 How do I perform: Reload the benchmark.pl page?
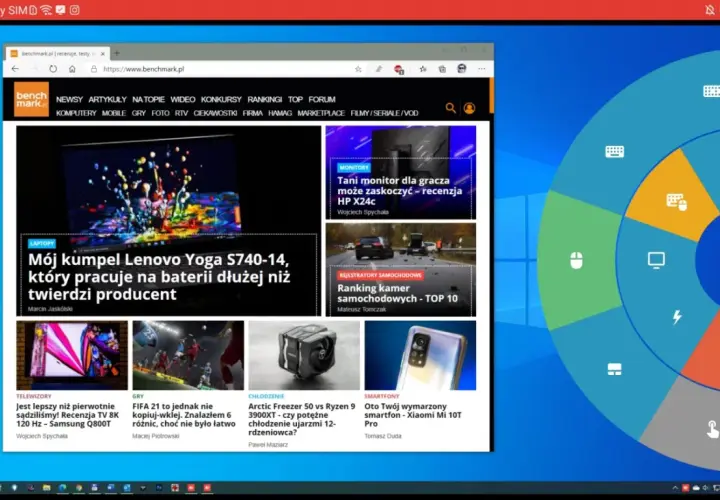(x=53, y=69)
